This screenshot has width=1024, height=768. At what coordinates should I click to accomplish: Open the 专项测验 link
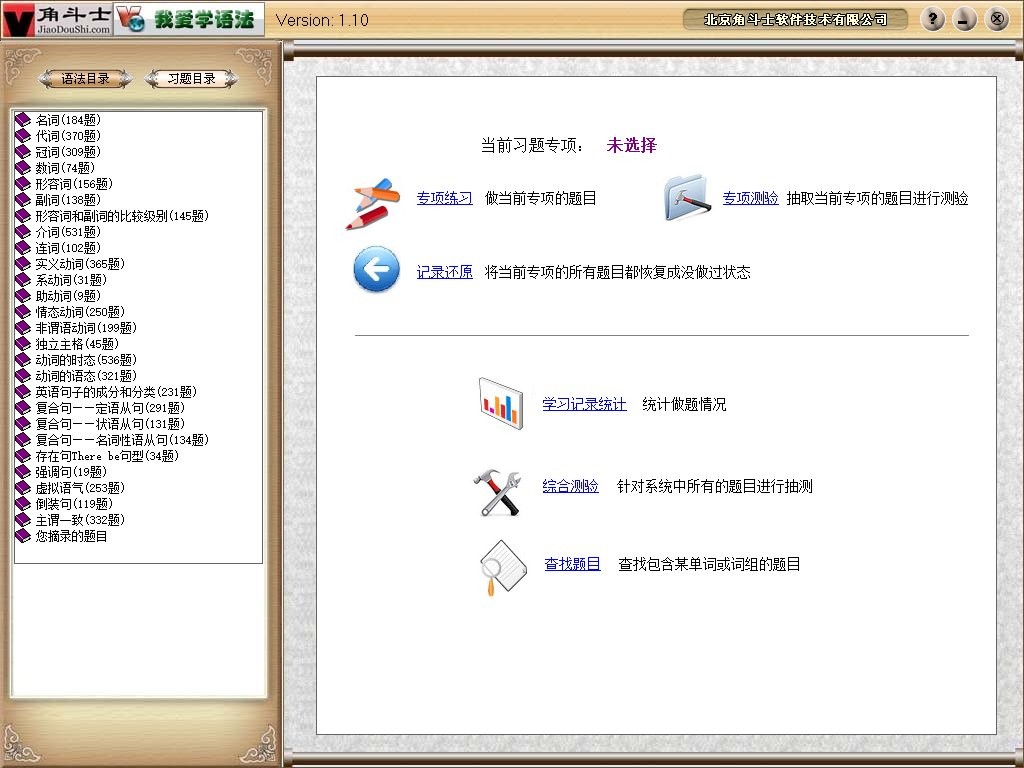pyautogui.click(x=750, y=198)
